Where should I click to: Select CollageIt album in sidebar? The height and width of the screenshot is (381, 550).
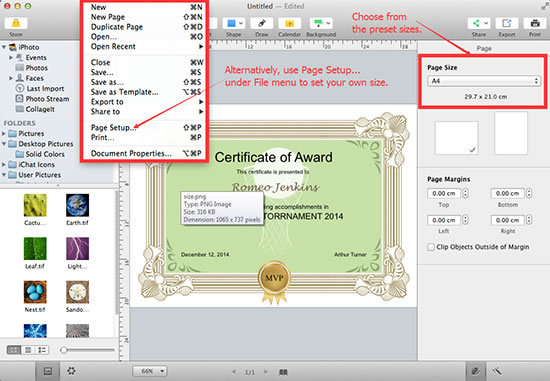pyautogui.click(x=35, y=109)
